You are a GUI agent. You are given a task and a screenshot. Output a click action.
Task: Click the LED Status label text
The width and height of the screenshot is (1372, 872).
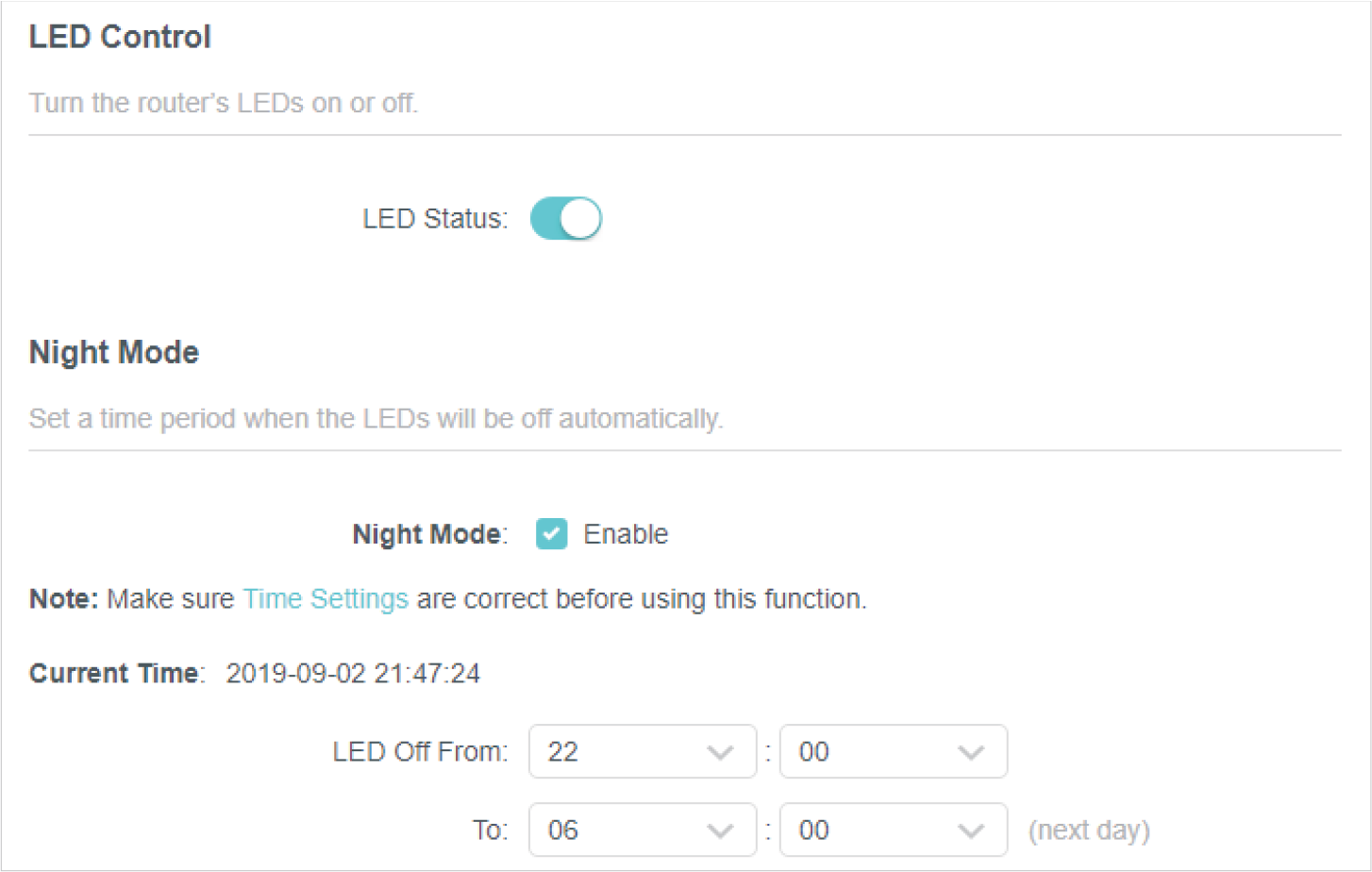[x=435, y=219]
